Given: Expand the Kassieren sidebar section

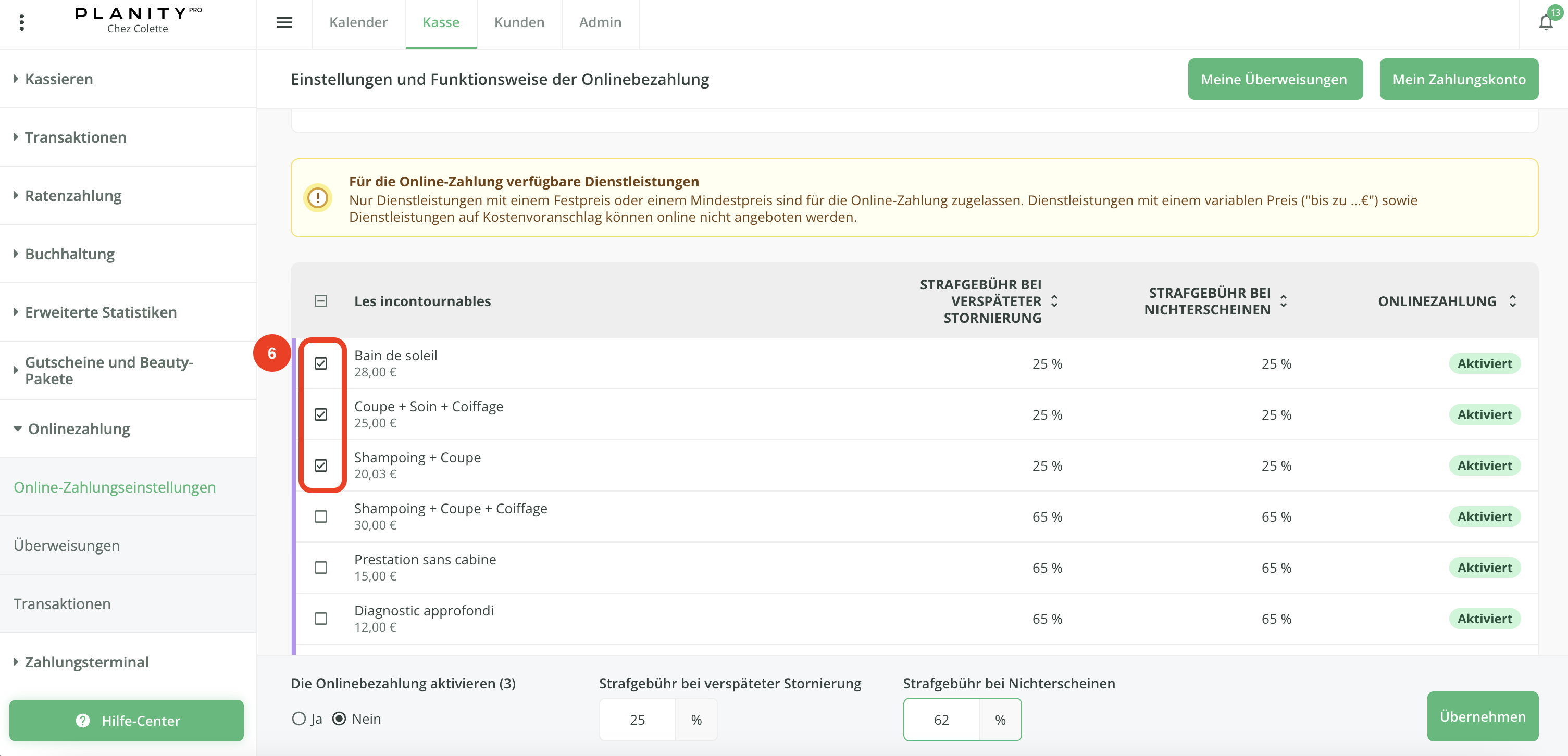Looking at the screenshot, I should pyautogui.click(x=58, y=79).
